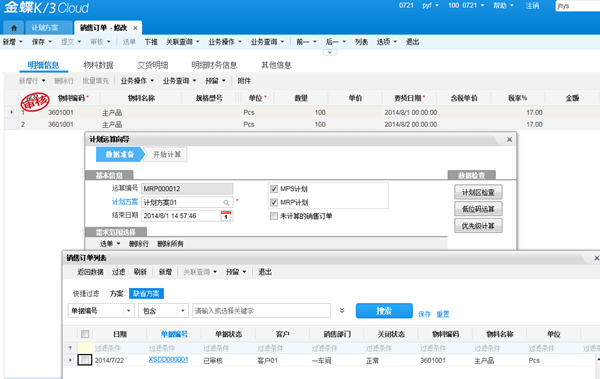
Task: Expand advanced filter with the double chevron
Action: (342, 310)
